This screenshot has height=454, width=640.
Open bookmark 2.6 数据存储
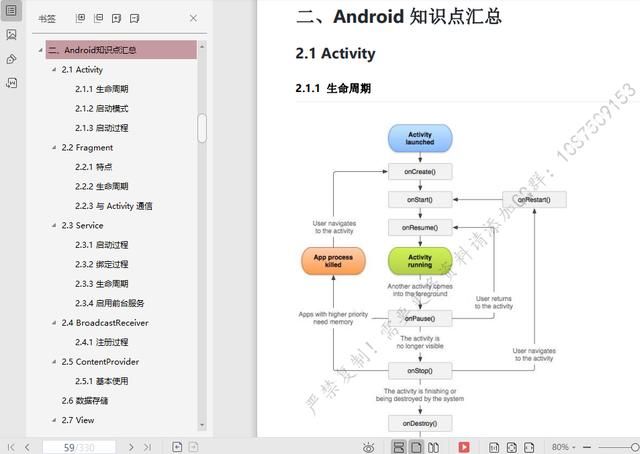85,401
